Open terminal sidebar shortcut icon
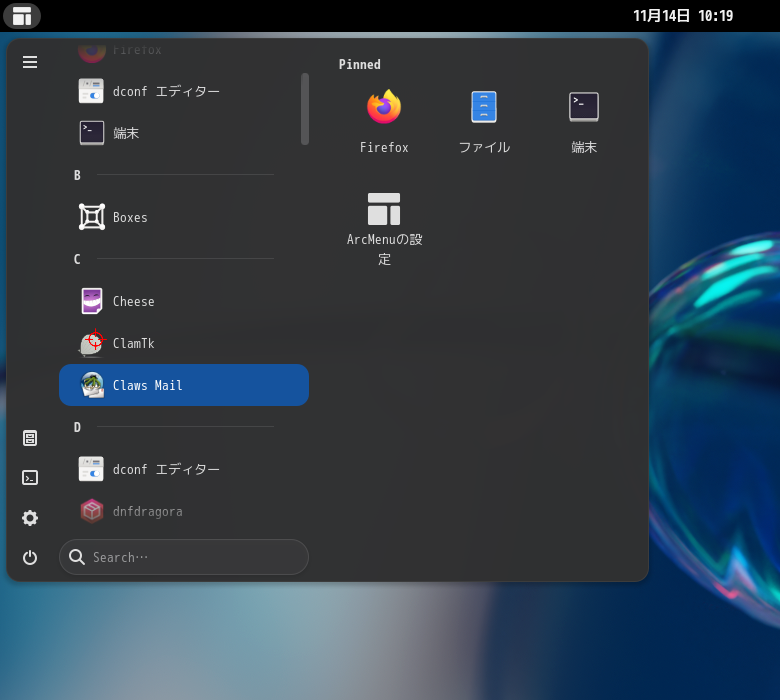Screen dimensions: 780x700 coord(30,478)
